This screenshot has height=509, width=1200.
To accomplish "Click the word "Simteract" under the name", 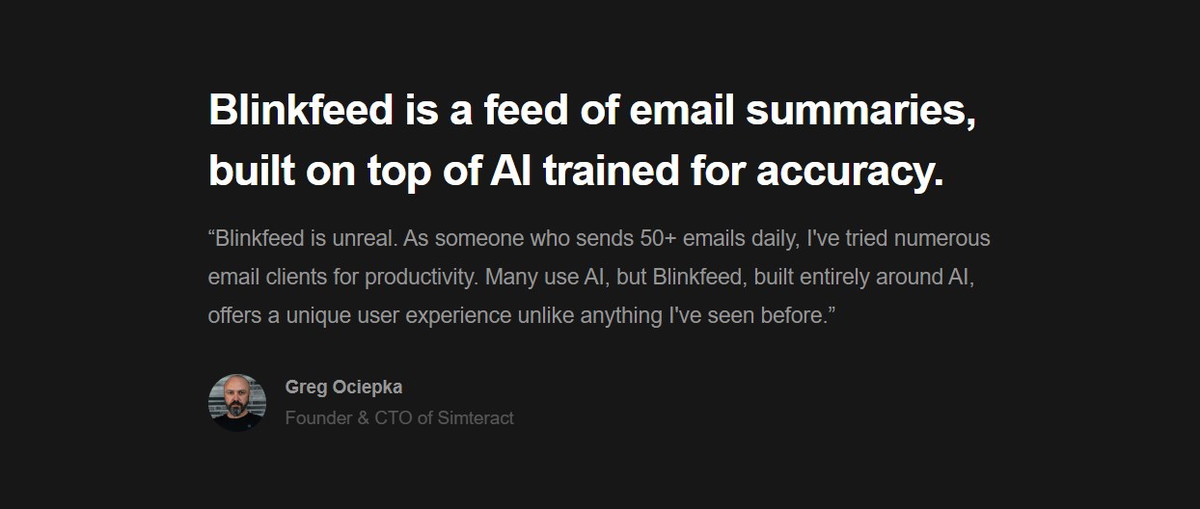I will pos(475,418).
